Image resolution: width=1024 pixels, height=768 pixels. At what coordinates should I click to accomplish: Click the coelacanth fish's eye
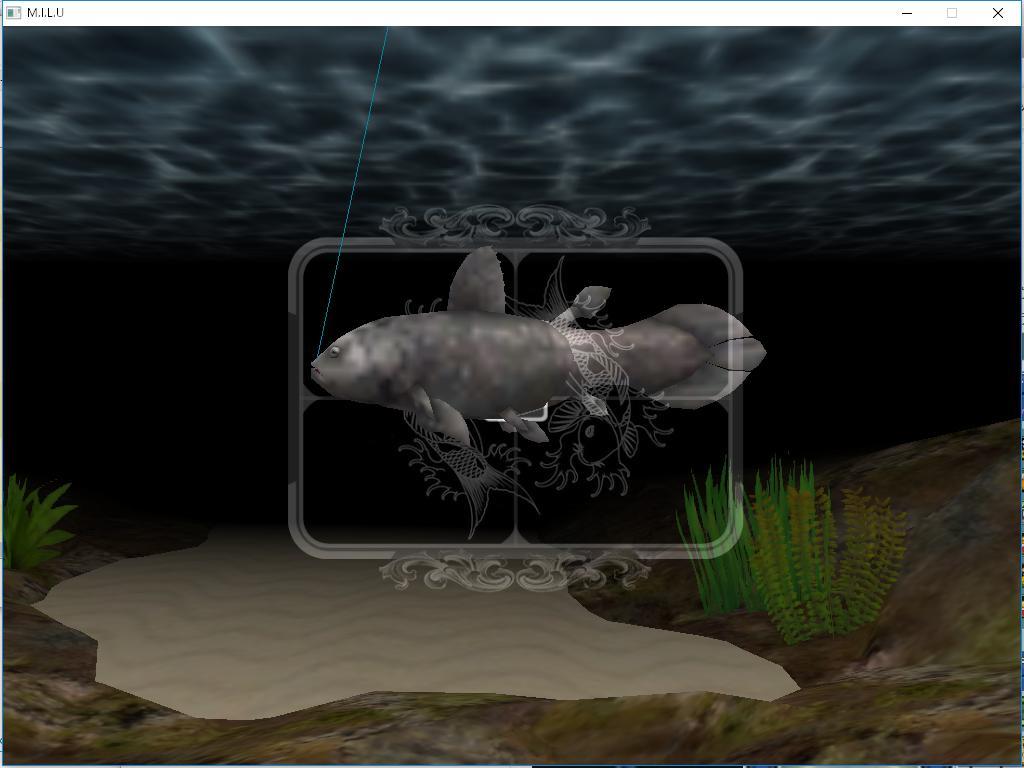pyautogui.click(x=334, y=351)
